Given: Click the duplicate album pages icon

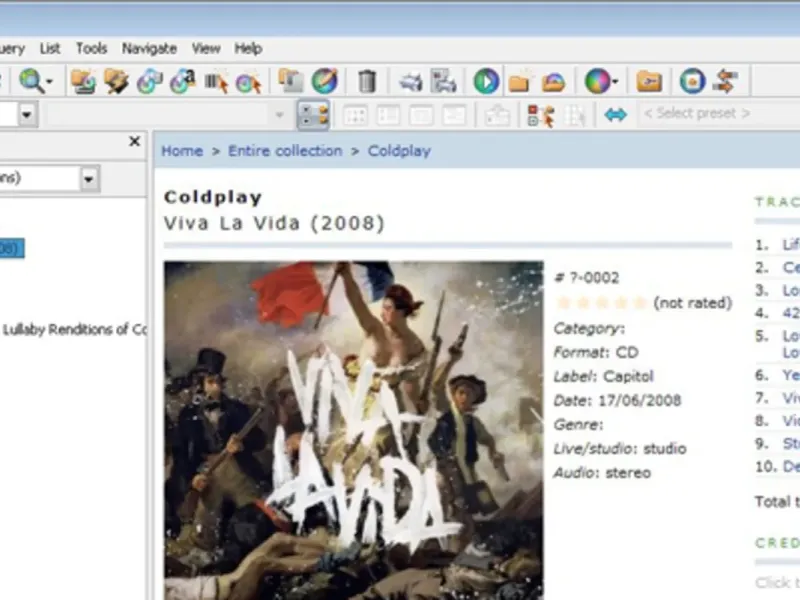Looking at the screenshot, I should point(290,82).
